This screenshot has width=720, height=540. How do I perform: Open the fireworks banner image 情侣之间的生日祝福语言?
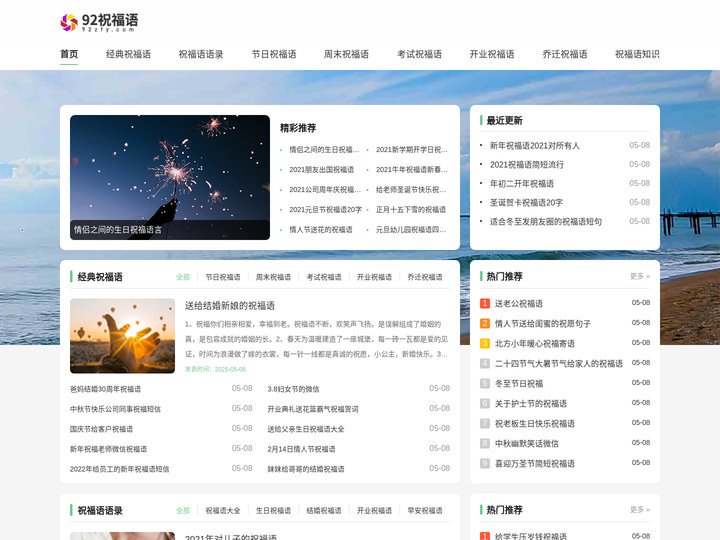pyautogui.click(x=170, y=177)
